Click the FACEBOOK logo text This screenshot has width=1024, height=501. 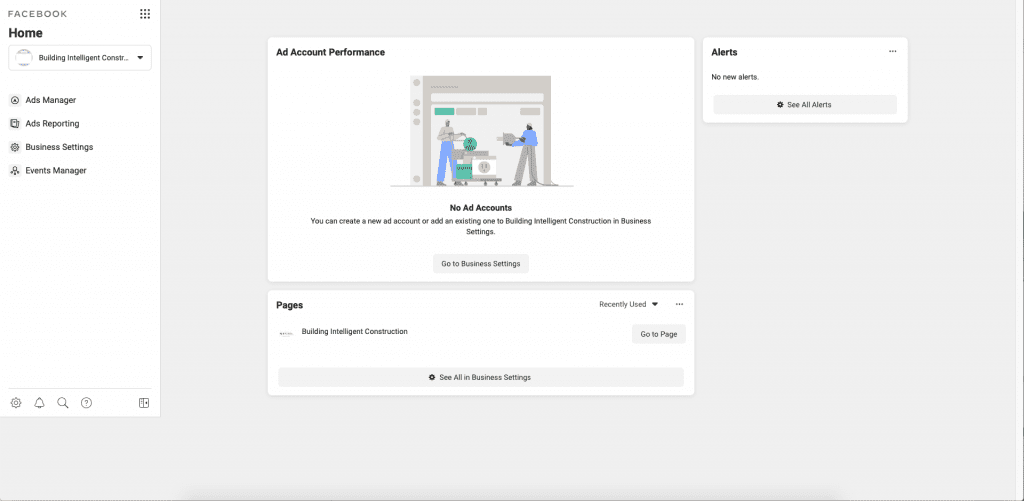[37, 14]
